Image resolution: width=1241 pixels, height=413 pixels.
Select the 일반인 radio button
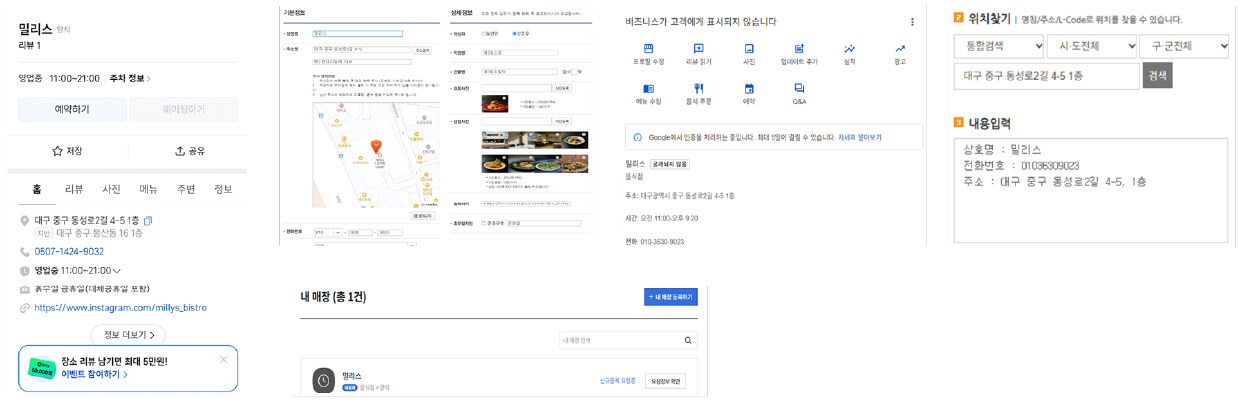point(485,33)
